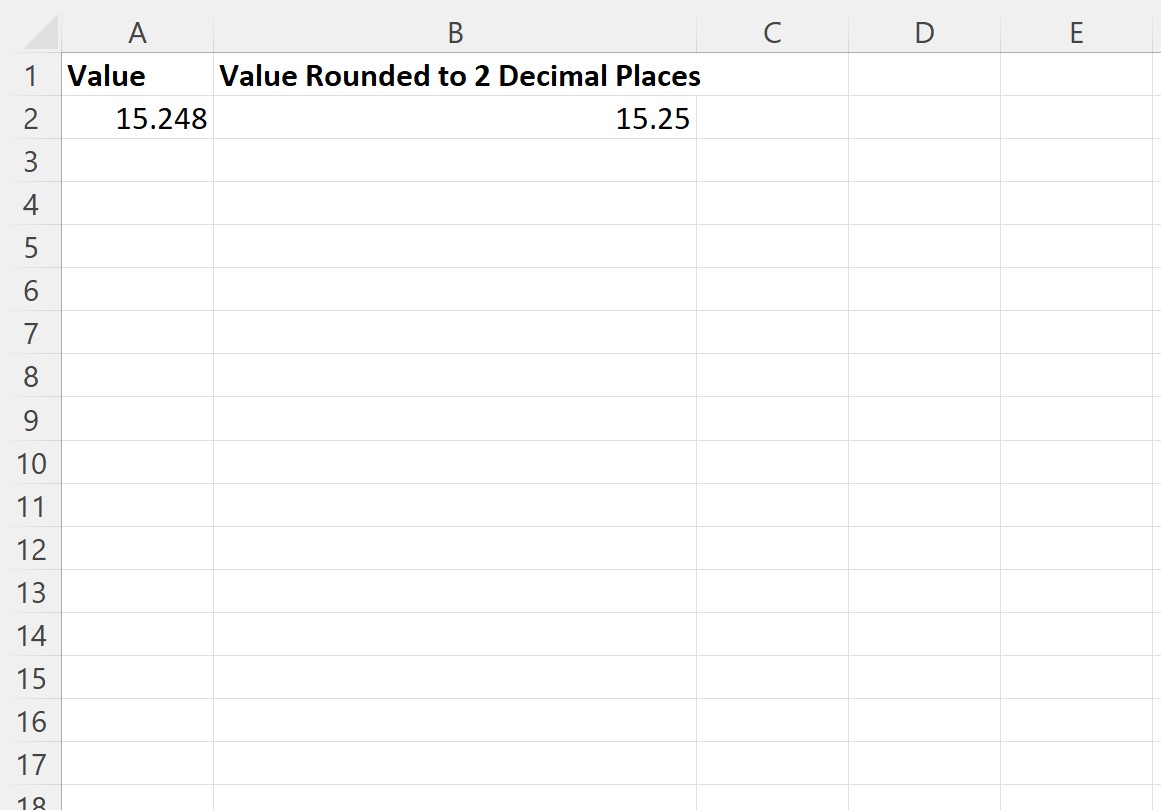Click the empty cell directly below 15.248
Viewport: 1161px width, 810px height.
(137, 161)
